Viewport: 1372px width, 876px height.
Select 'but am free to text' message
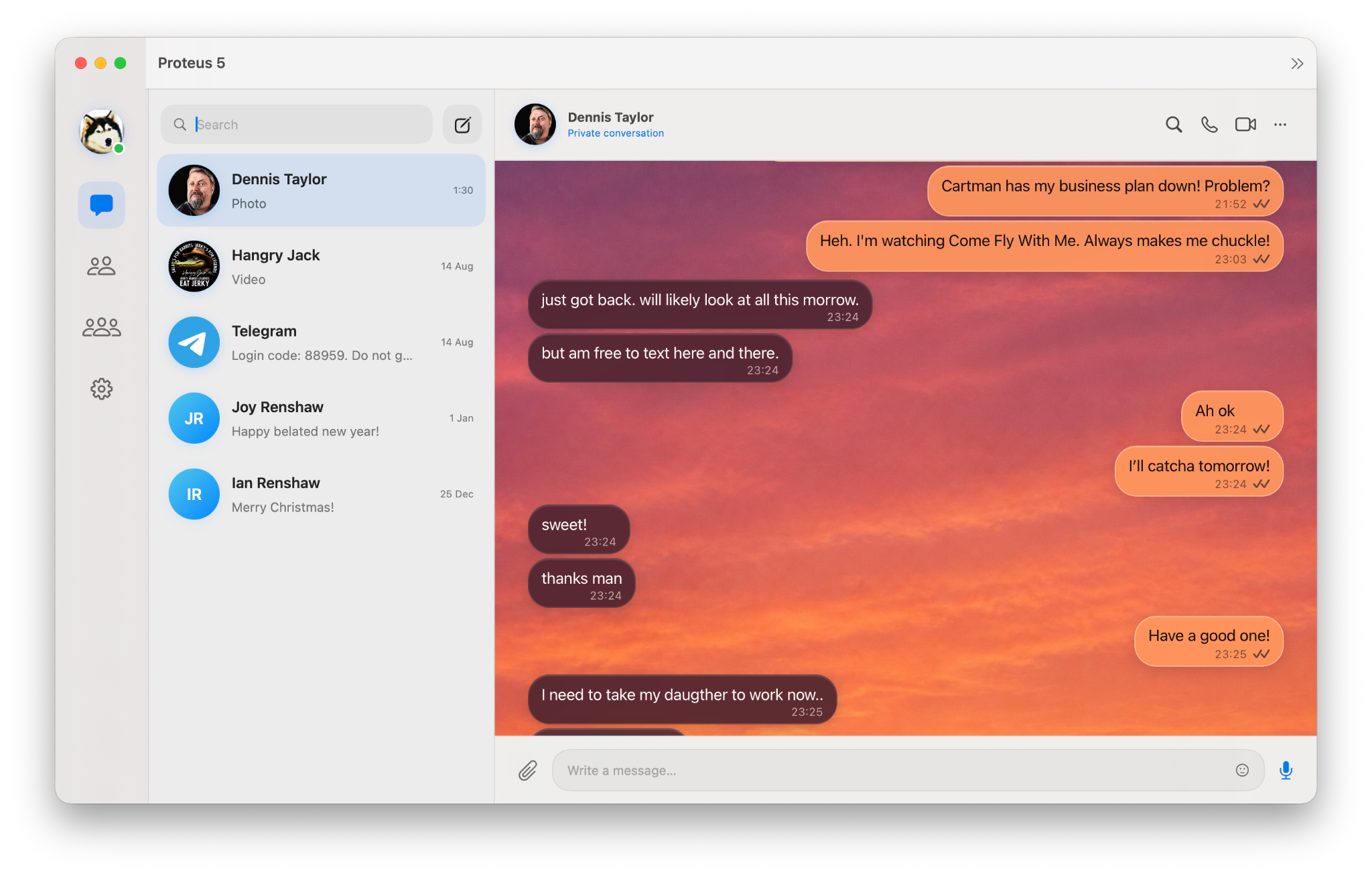(660, 359)
